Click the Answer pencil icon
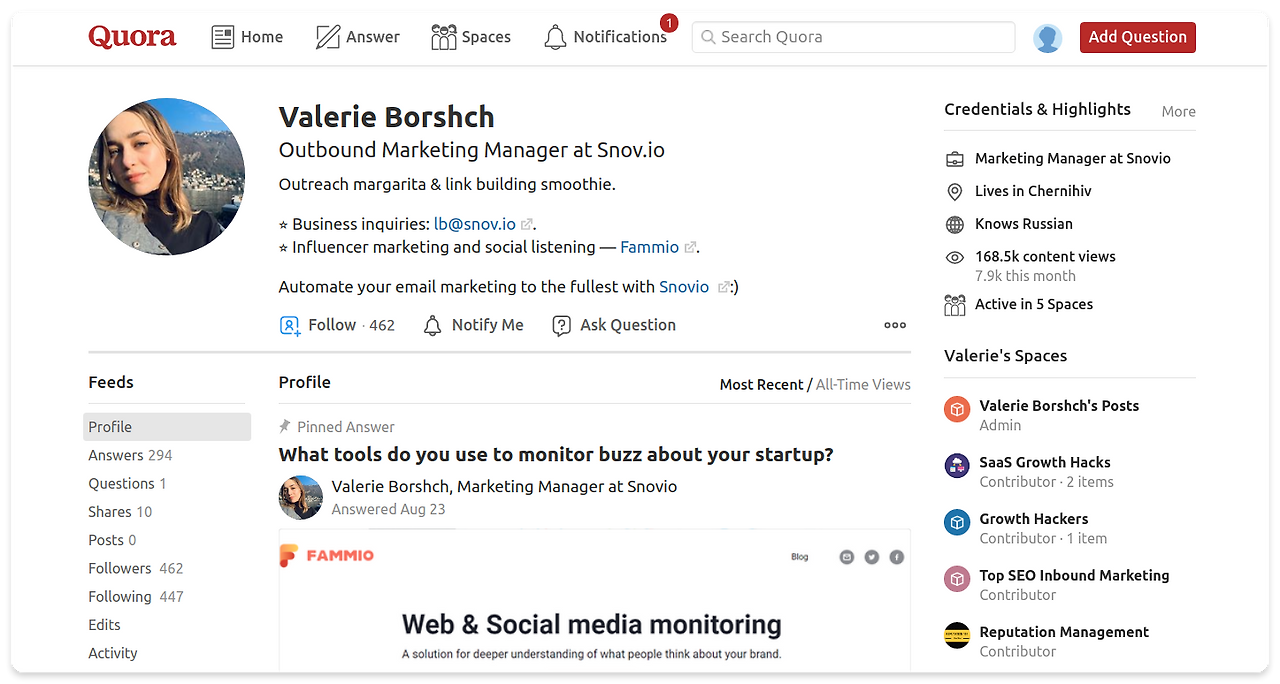 coord(328,38)
